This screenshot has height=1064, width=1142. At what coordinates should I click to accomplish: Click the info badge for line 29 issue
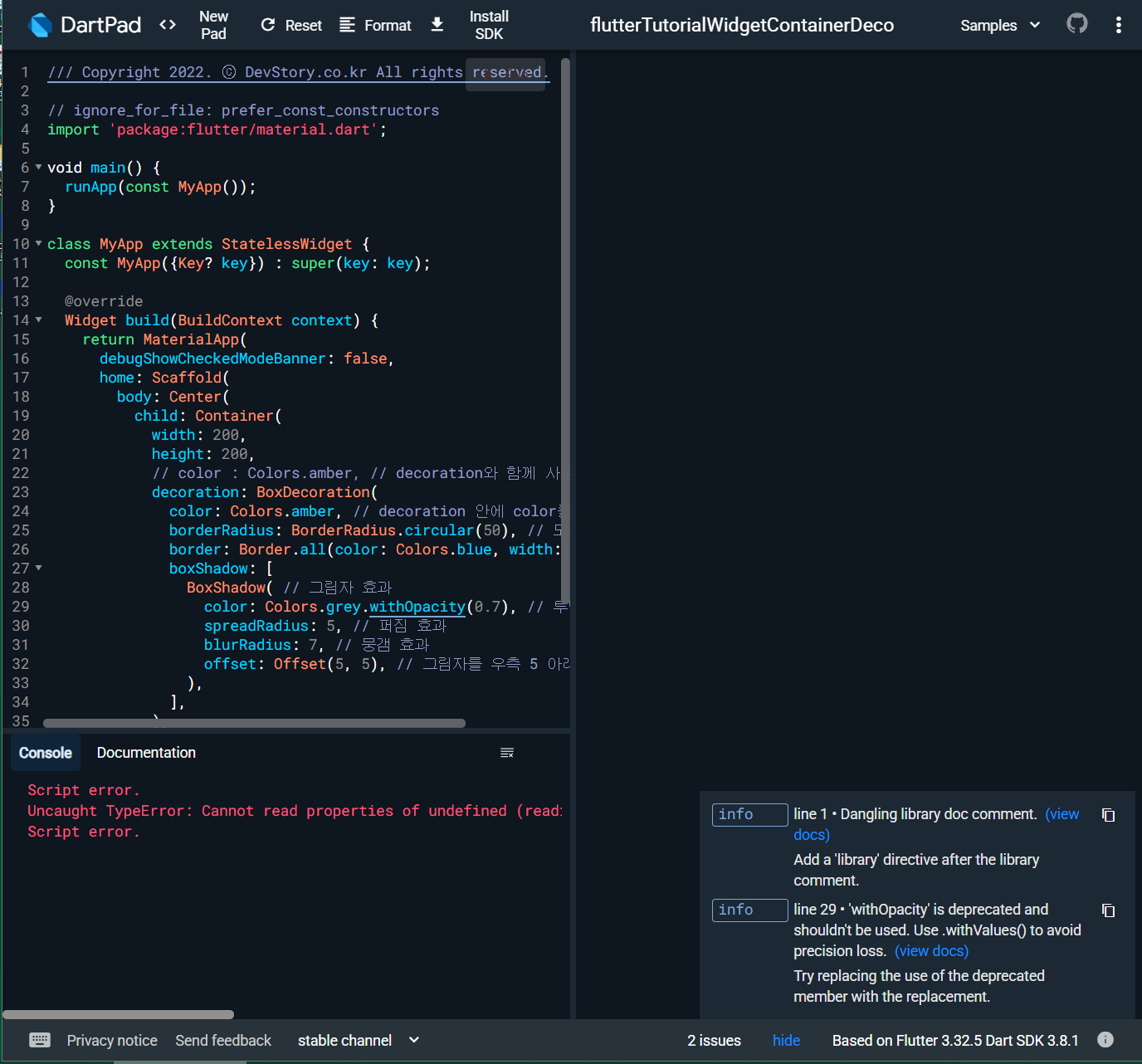click(749, 910)
